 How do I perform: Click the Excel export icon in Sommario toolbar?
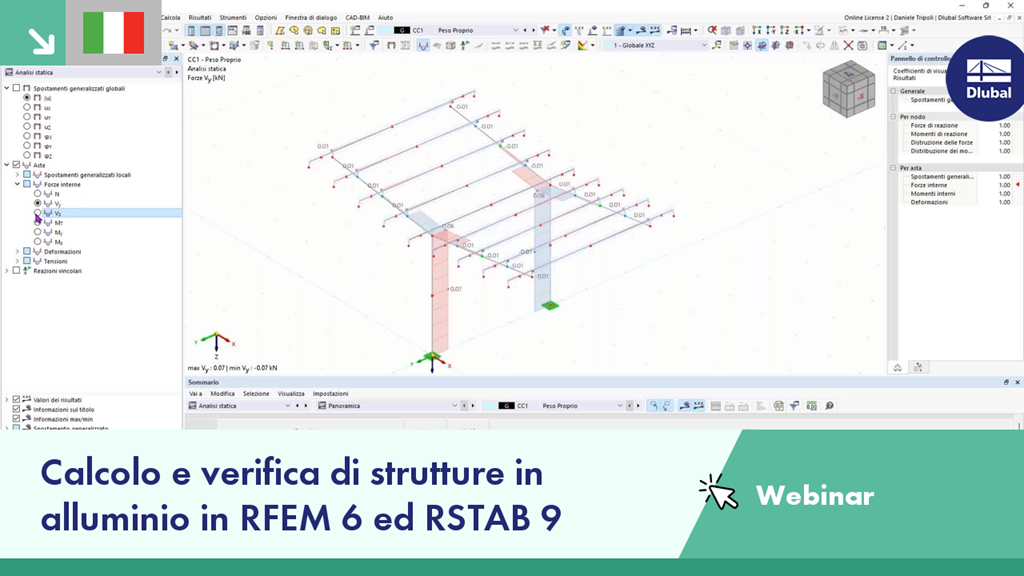pos(778,406)
